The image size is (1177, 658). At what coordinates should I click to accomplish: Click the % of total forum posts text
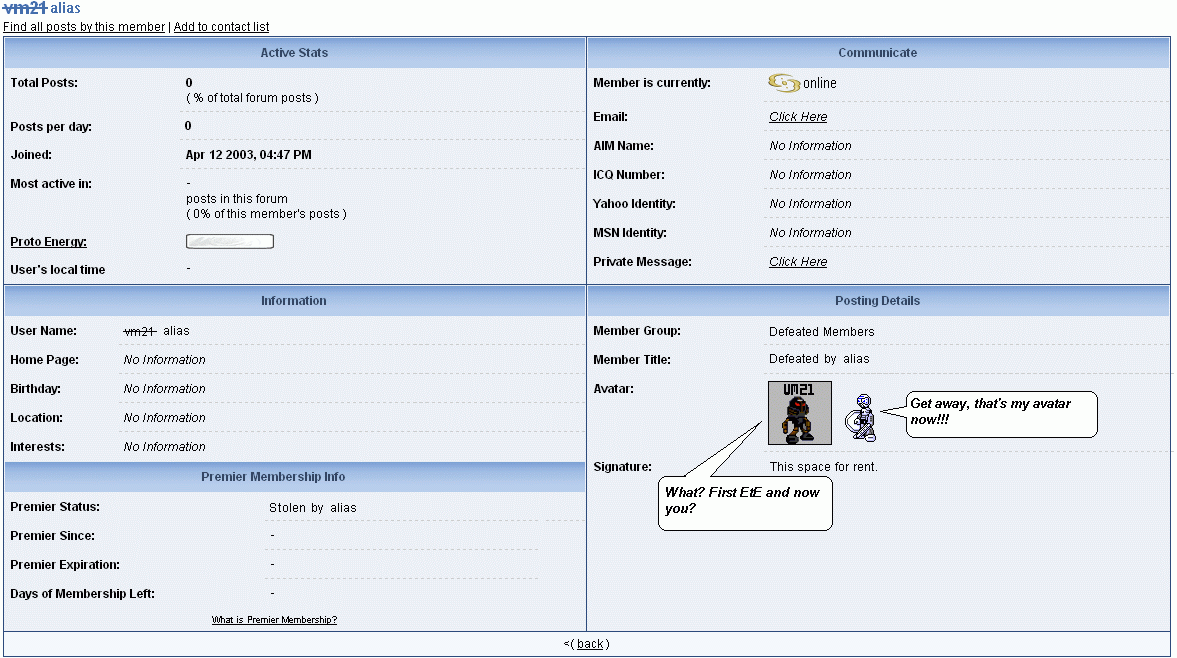point(252,98)
